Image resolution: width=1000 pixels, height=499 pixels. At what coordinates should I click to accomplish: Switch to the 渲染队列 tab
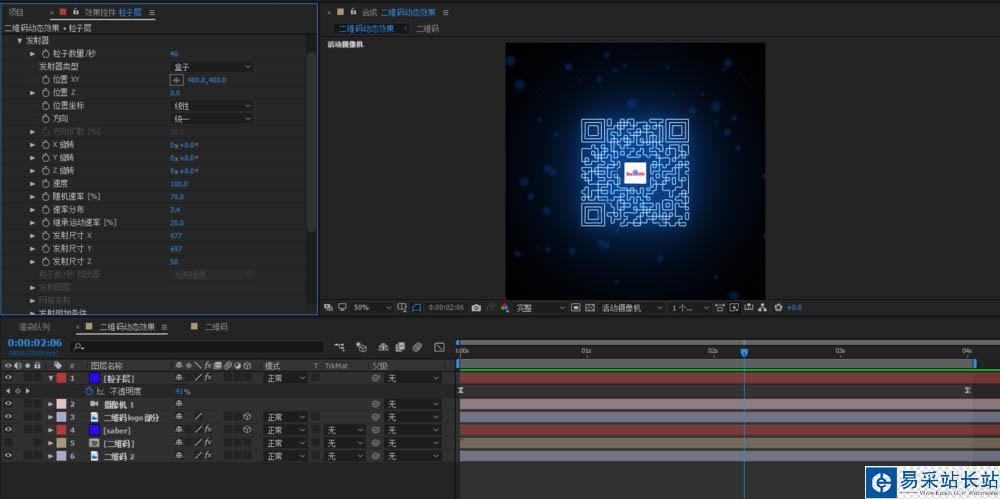[34, 327]
